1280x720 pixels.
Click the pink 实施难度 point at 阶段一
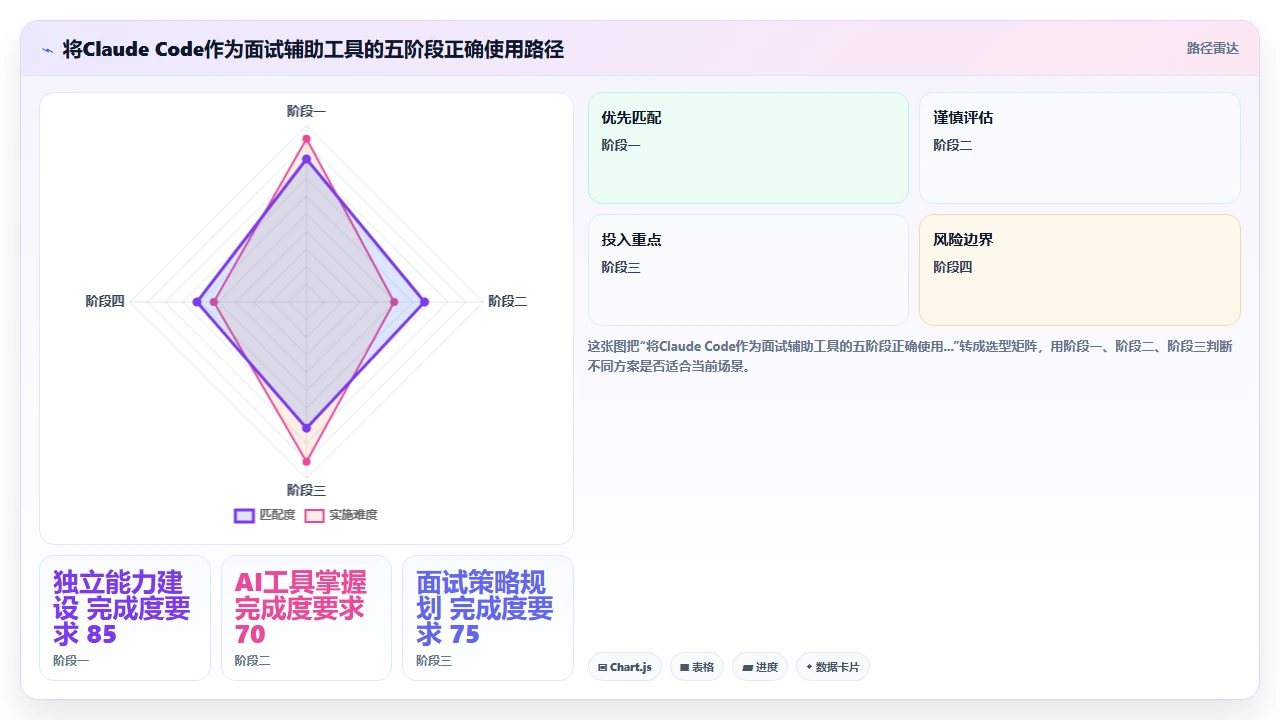point(306,139)
